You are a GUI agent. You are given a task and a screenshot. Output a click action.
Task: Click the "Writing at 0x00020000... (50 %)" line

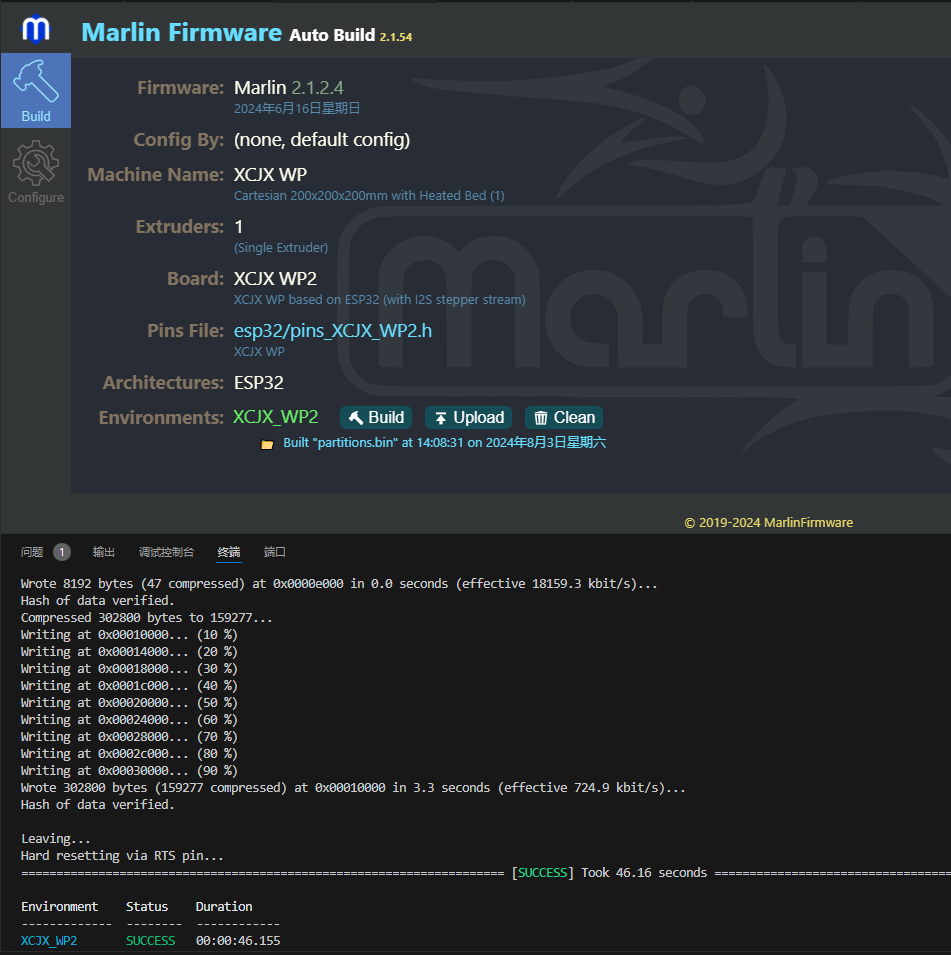coord(129,703)
